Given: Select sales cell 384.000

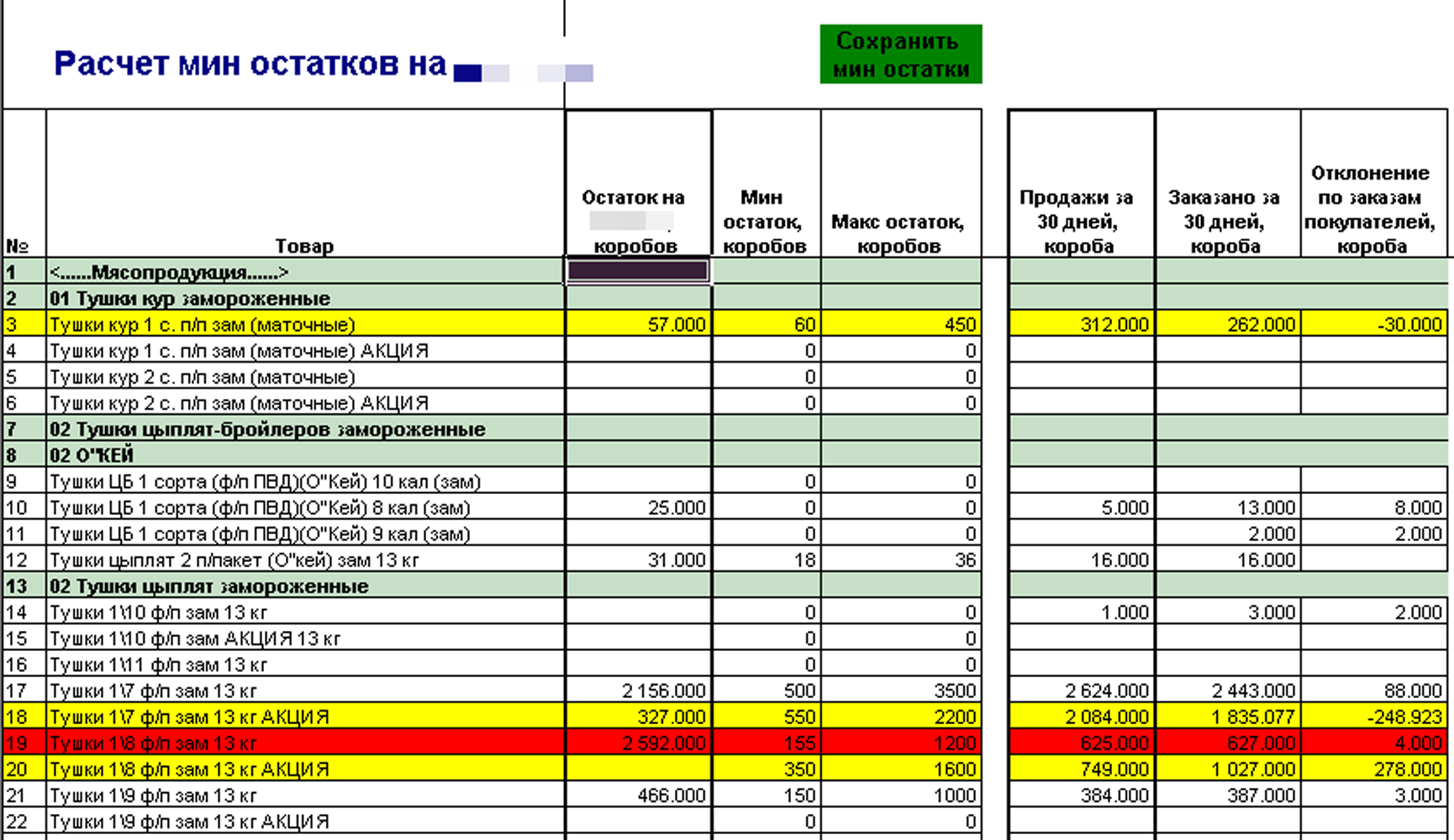Looking at the screenshot, I should pyautogui.click(x=1082, y=795).
